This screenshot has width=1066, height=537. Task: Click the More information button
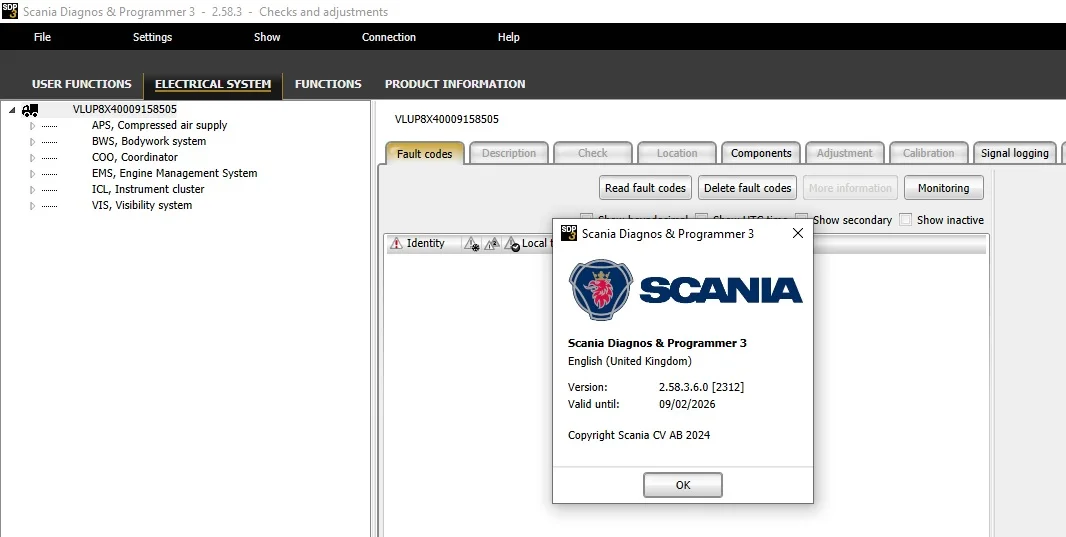pos(850,188)
